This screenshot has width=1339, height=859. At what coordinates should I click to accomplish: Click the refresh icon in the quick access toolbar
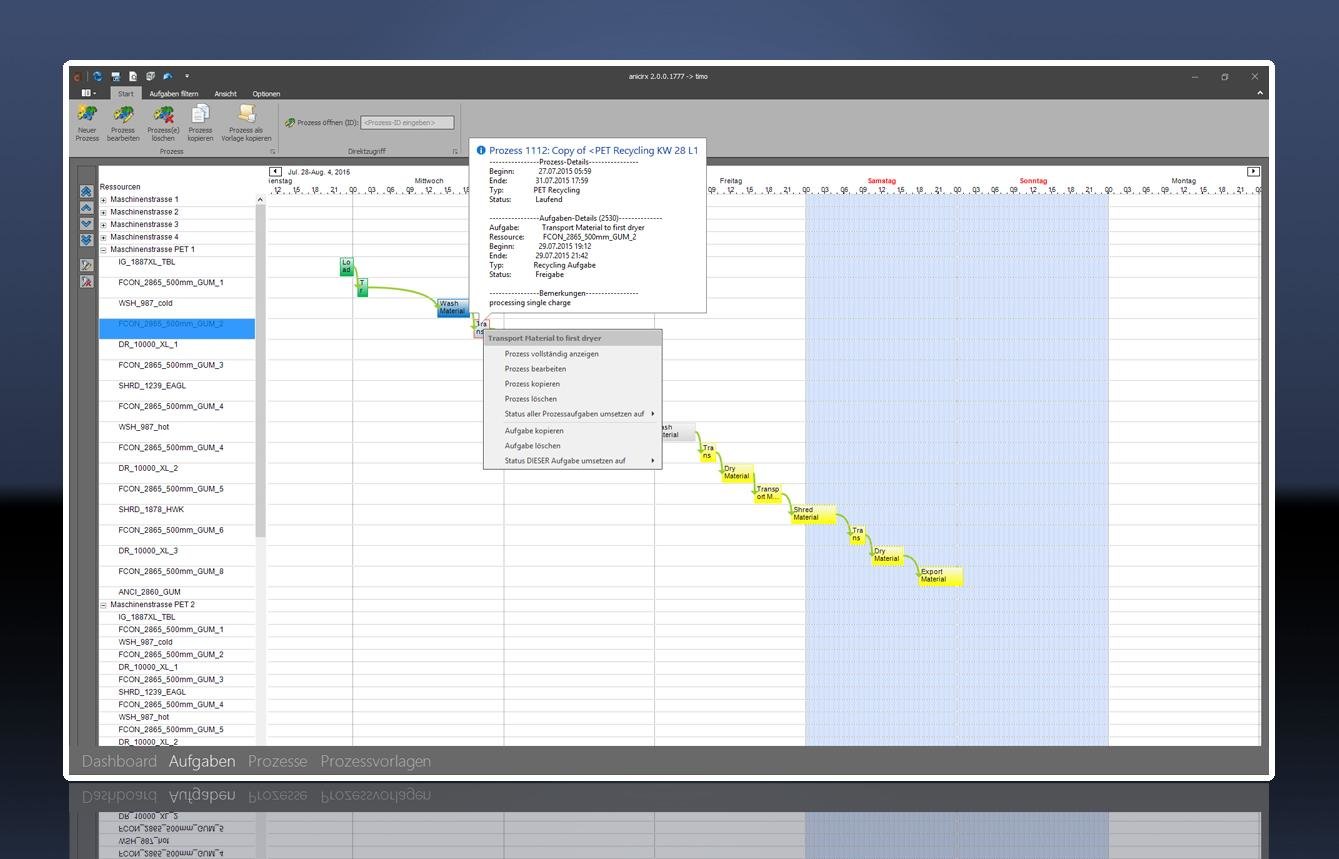[x=98, y=76]
